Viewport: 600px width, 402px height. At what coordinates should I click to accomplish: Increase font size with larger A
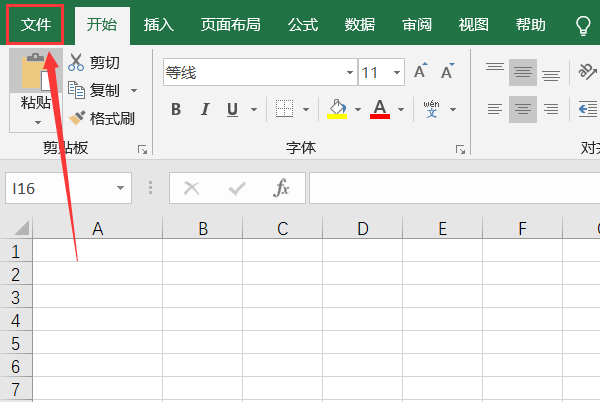tap(421, 71)
